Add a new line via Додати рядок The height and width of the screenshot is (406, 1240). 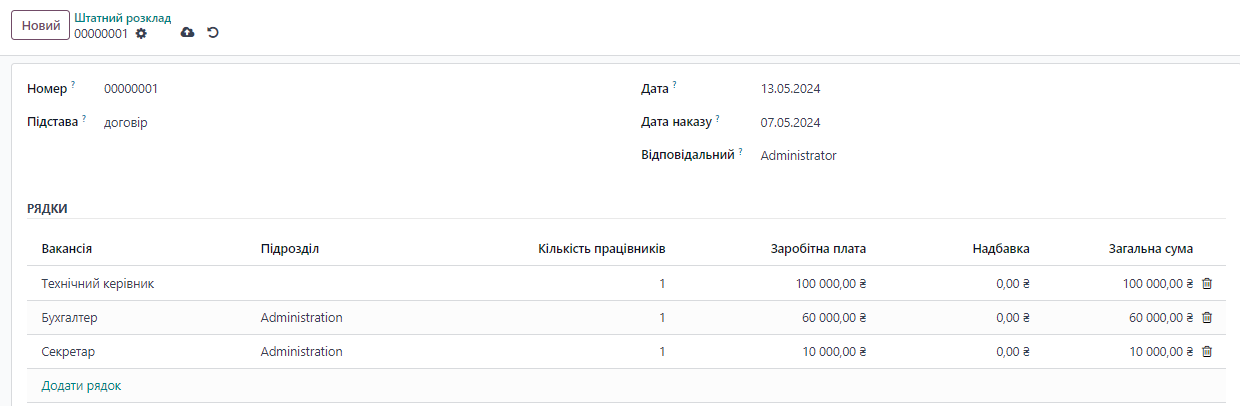tap(81, 385)
